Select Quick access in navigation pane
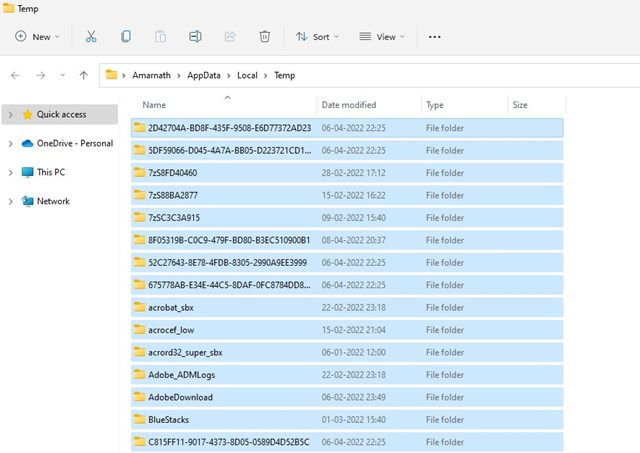The height and width of the screenshot is (453, 640). pos(60,115)
